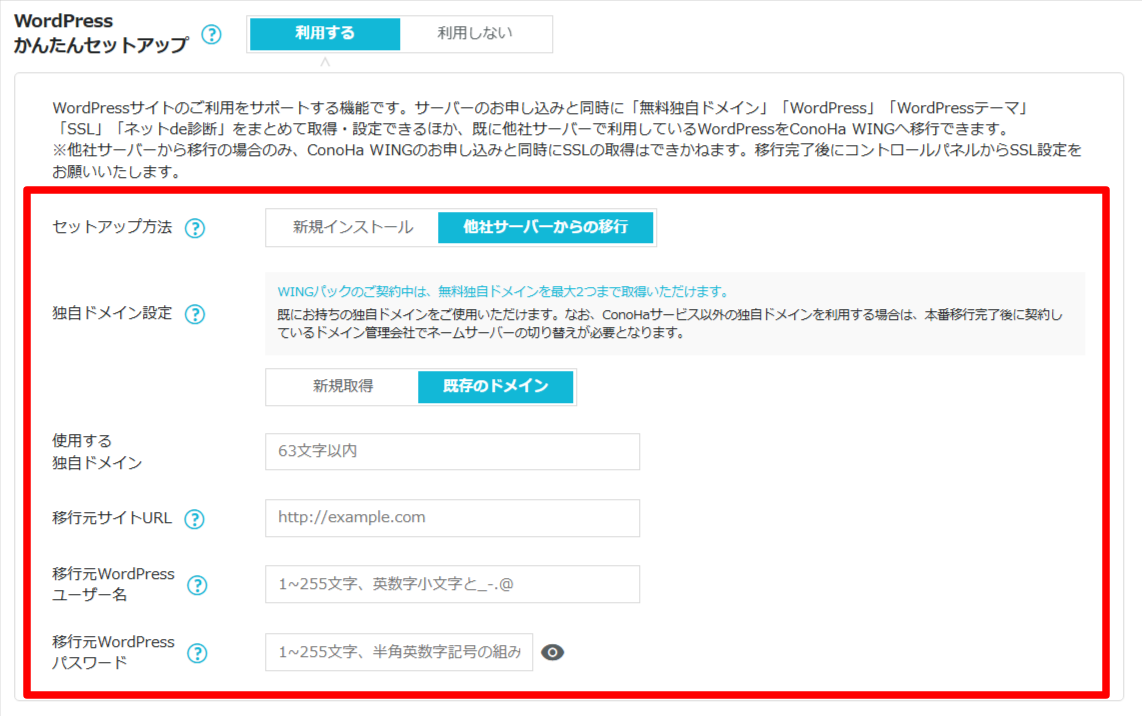1142x716 pixels.
Task: Focus the 移行元WordPressパスワード input field
Action: coord(399,652)
